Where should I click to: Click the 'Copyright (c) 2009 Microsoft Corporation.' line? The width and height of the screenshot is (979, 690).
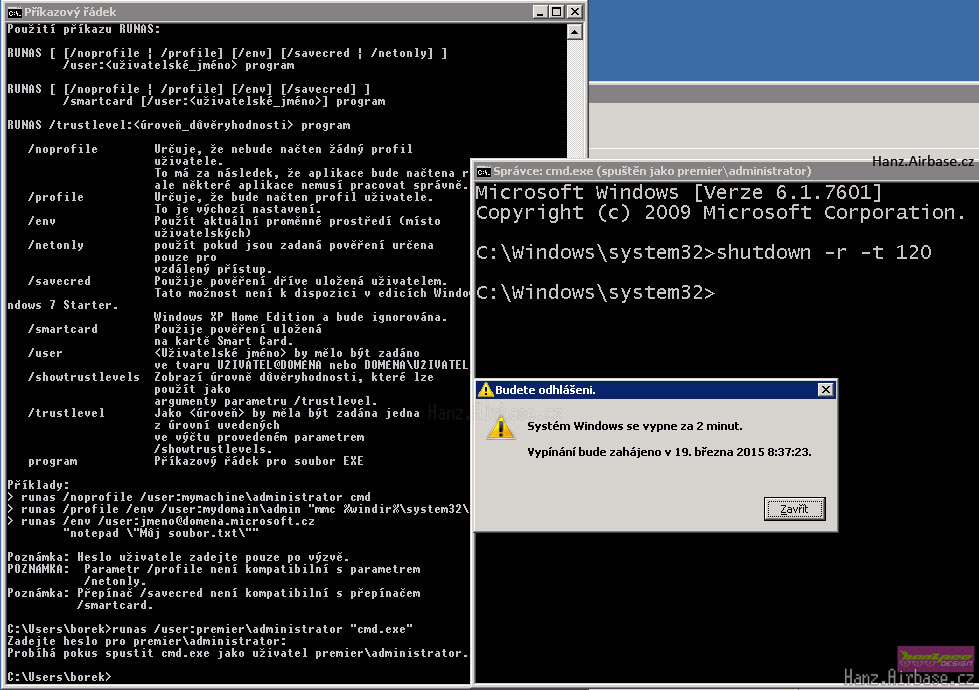(x=721, y=212)
